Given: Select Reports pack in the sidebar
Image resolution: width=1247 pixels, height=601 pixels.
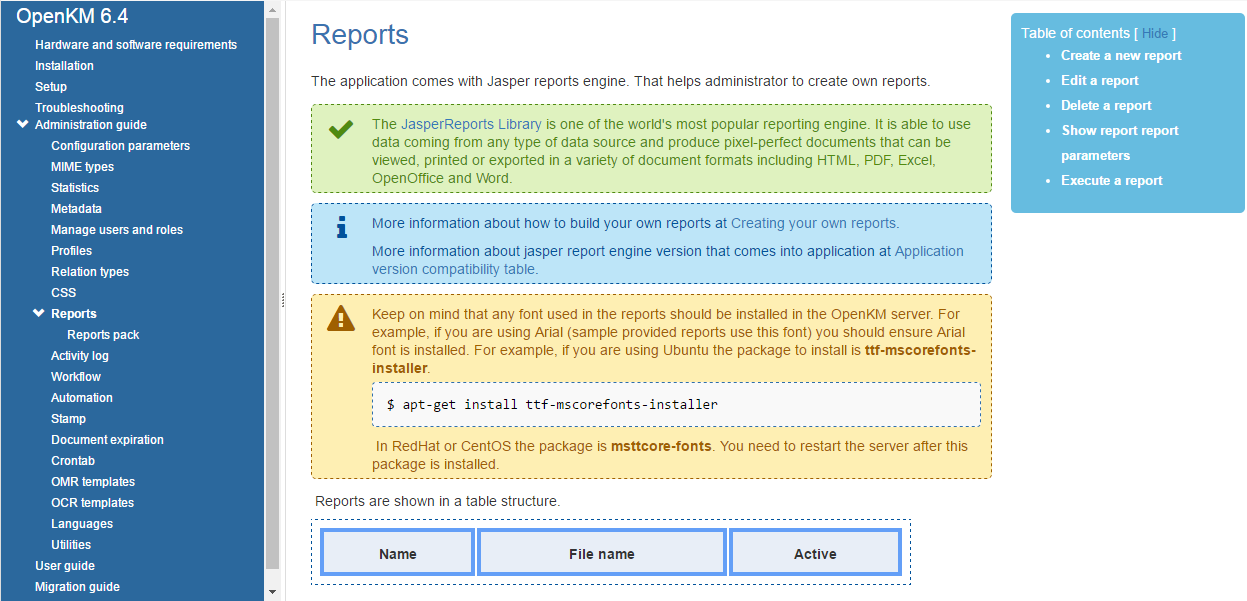Looking at the screenshot, I should pos(103,335).
